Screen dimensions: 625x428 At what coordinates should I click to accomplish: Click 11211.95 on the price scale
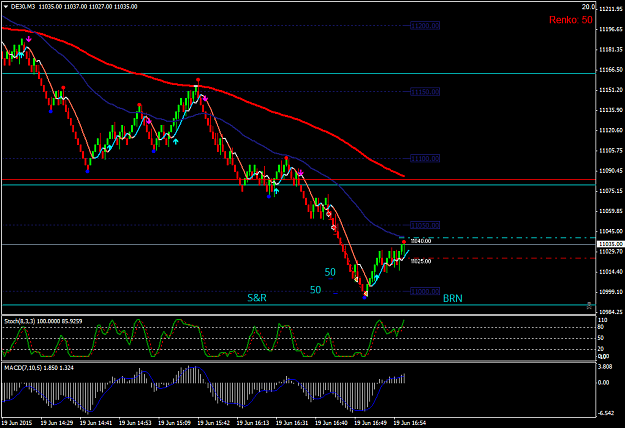coord(611,9)
